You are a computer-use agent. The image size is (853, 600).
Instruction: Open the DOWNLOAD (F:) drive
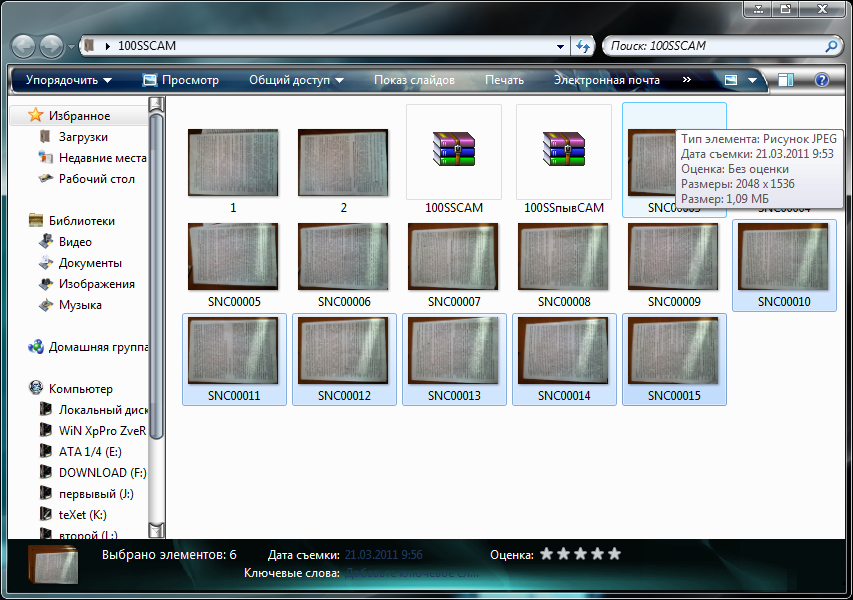coord(102,473)
